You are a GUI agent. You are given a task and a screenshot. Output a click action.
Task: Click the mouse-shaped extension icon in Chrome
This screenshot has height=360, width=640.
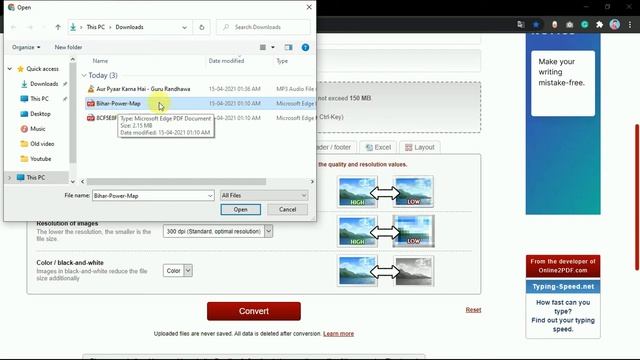[554, 24]
